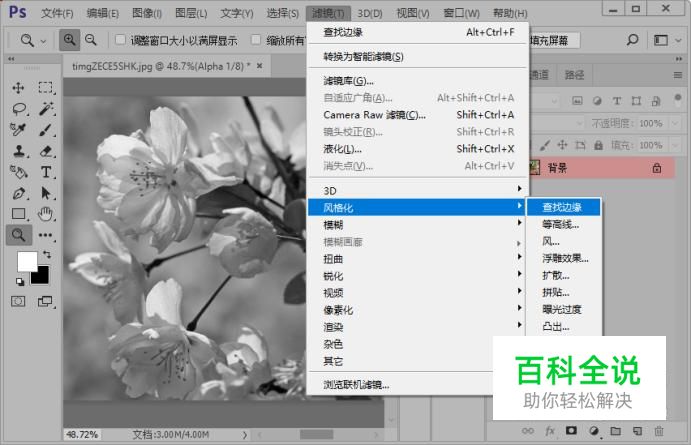Choose Zoom In in the options bar
Viewport: 691px width, 445px height.
70,40
